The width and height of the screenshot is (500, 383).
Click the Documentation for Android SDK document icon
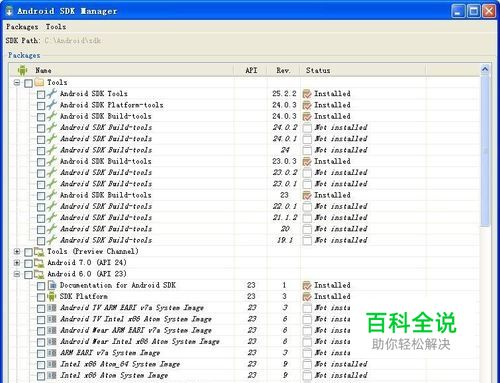point(52,285)
